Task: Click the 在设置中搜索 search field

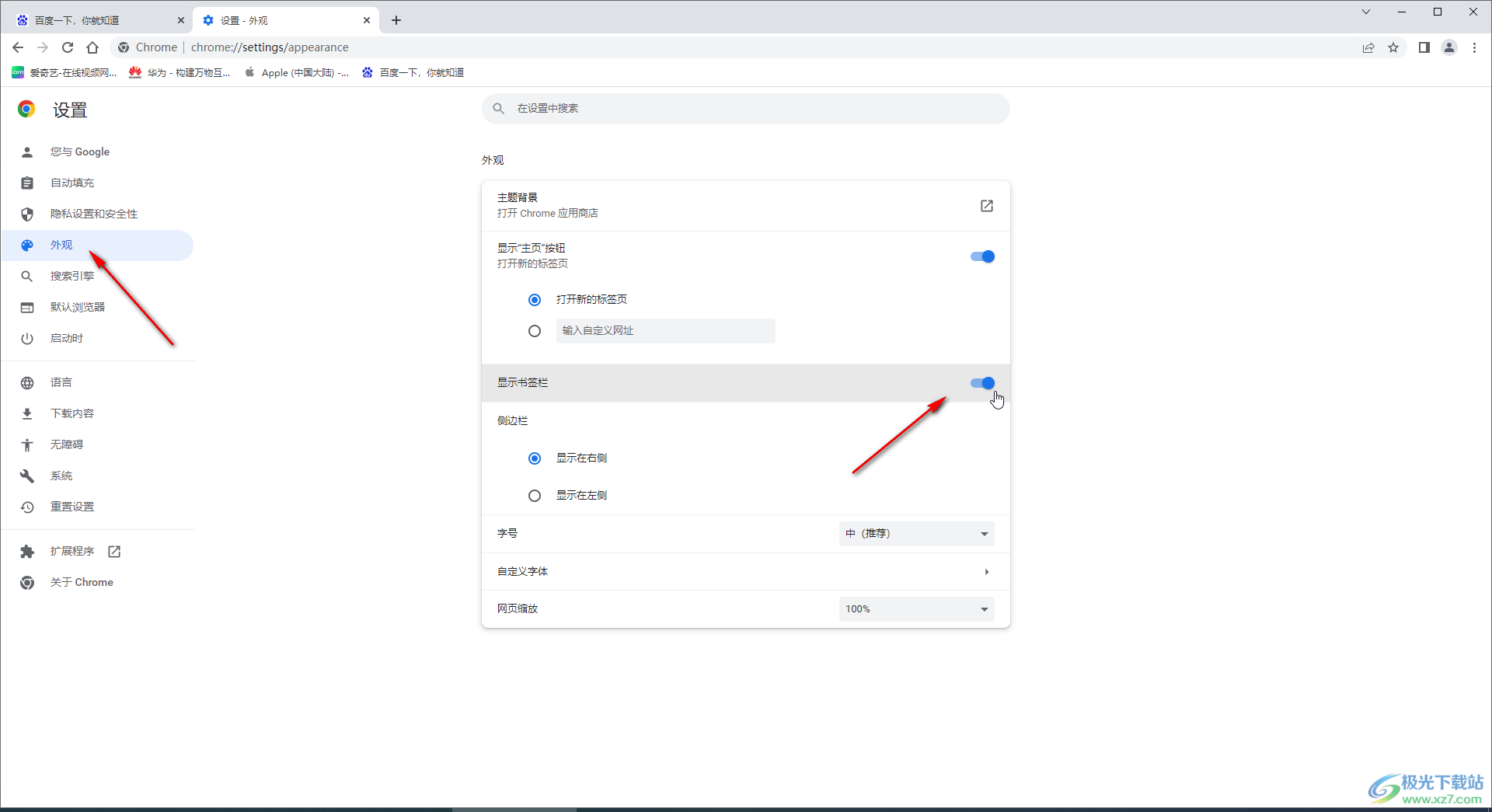Action: click(746, 109)
